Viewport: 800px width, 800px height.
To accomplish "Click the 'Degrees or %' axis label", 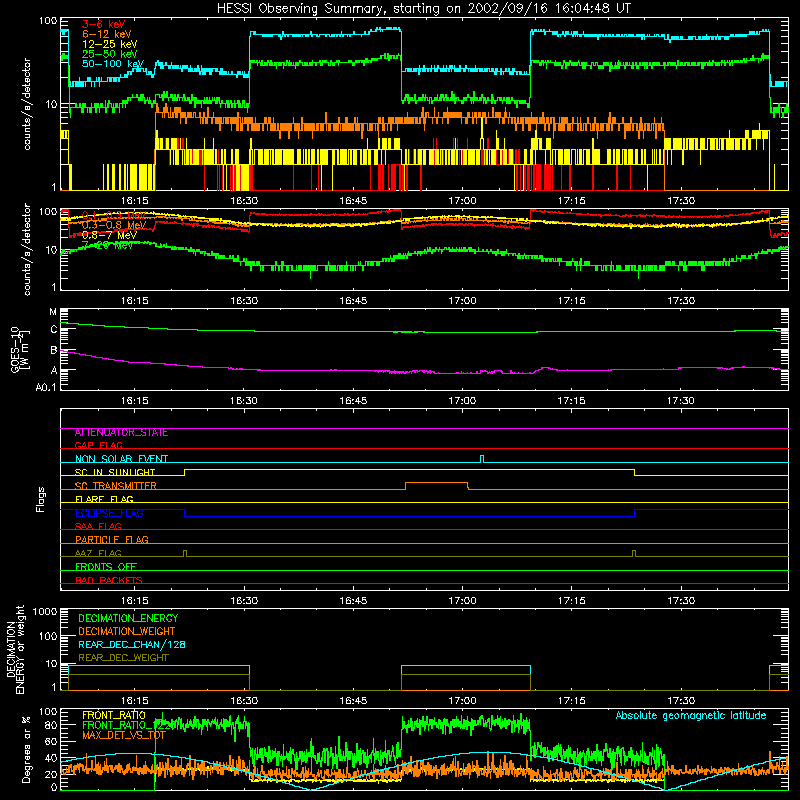I will point(27,750).
